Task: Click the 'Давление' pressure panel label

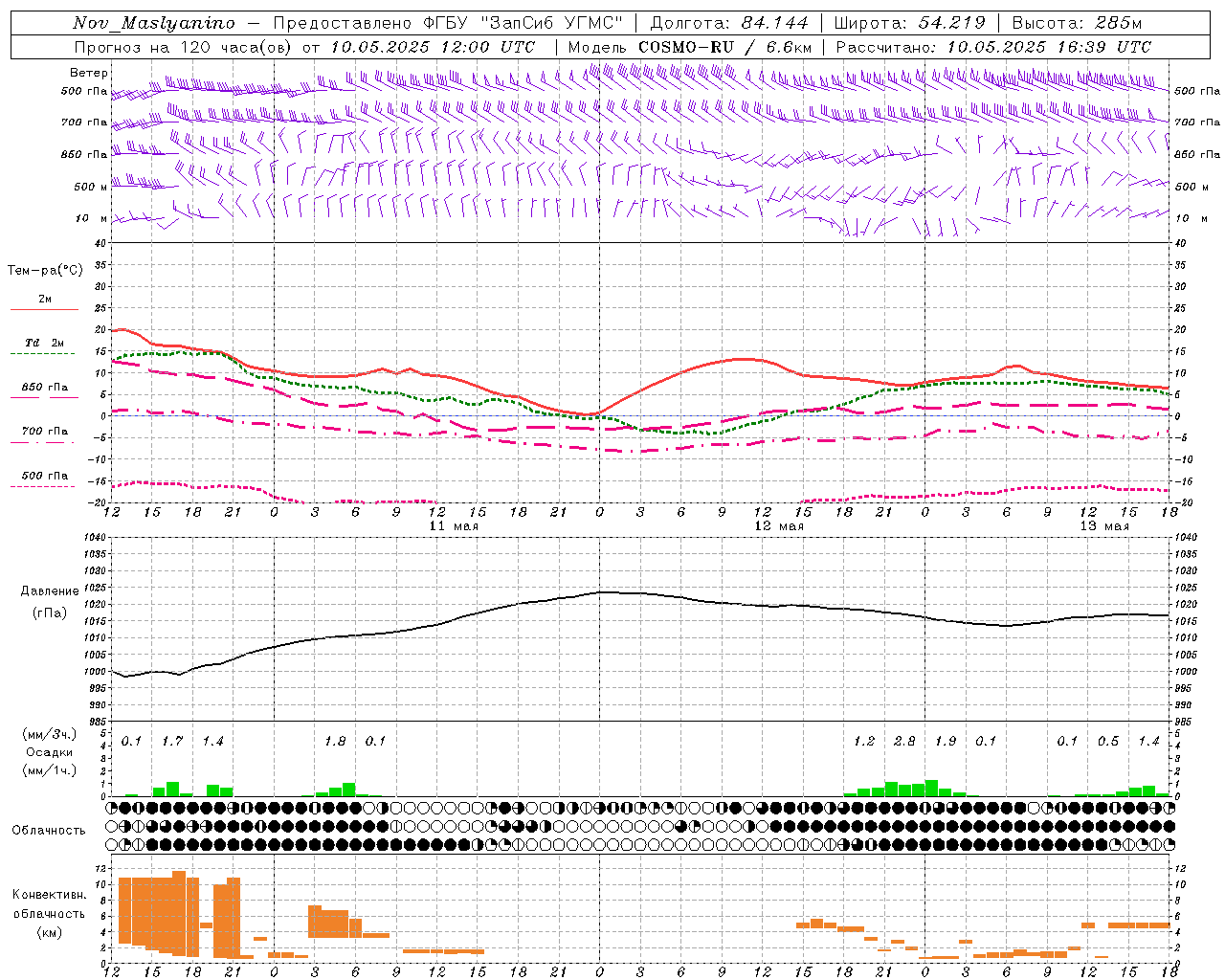Action: (50, 591)
